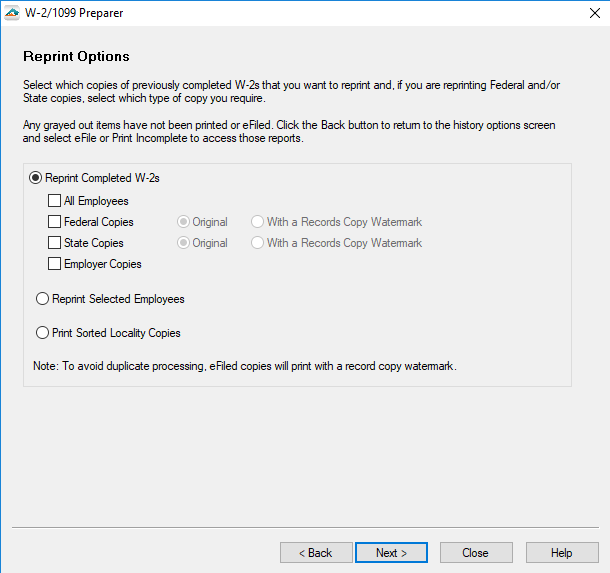Screen dimensions: 610x573
Task: Select Original for Federal Copies
Action: click(183, 222)
